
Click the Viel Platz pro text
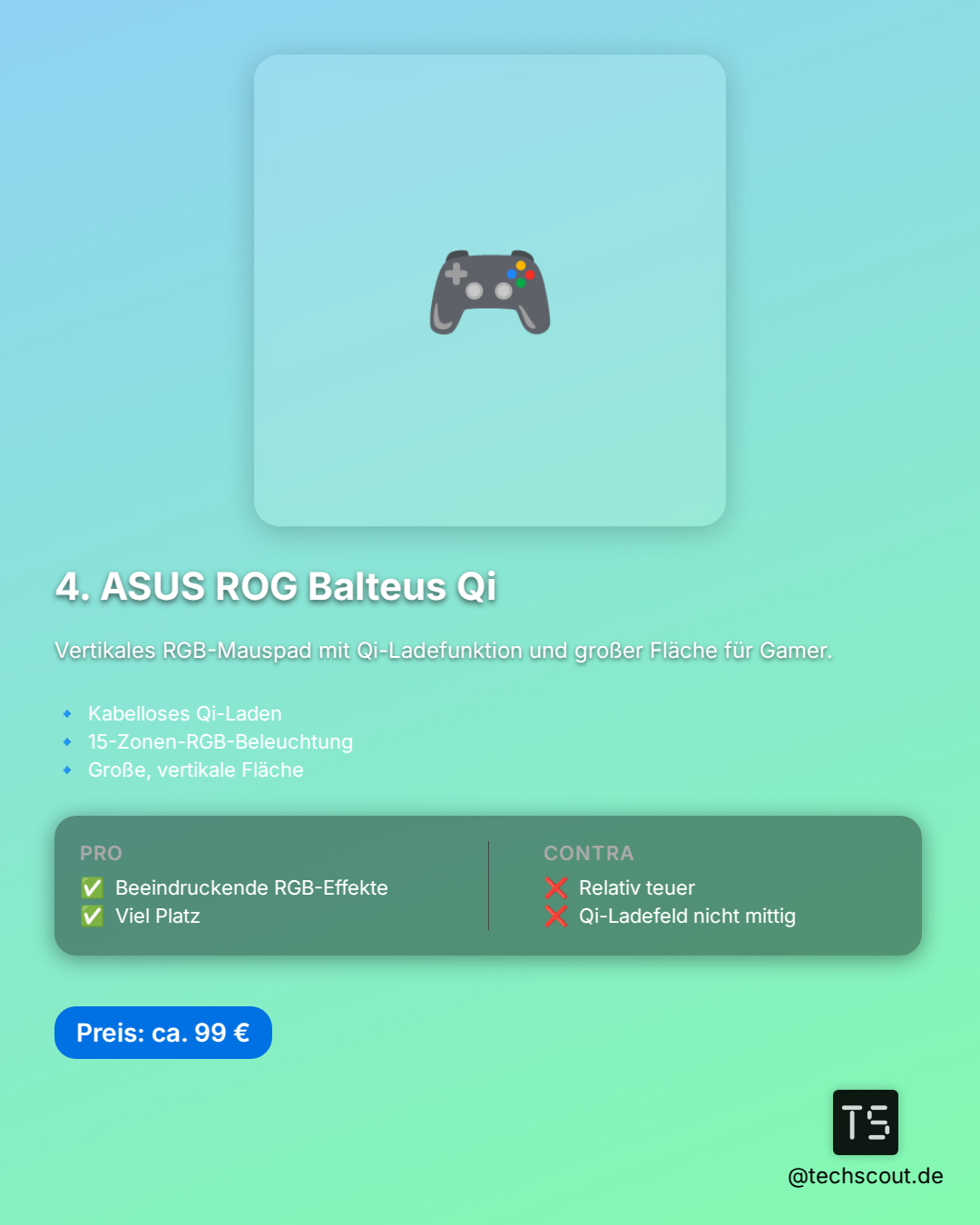coord(158,916)
